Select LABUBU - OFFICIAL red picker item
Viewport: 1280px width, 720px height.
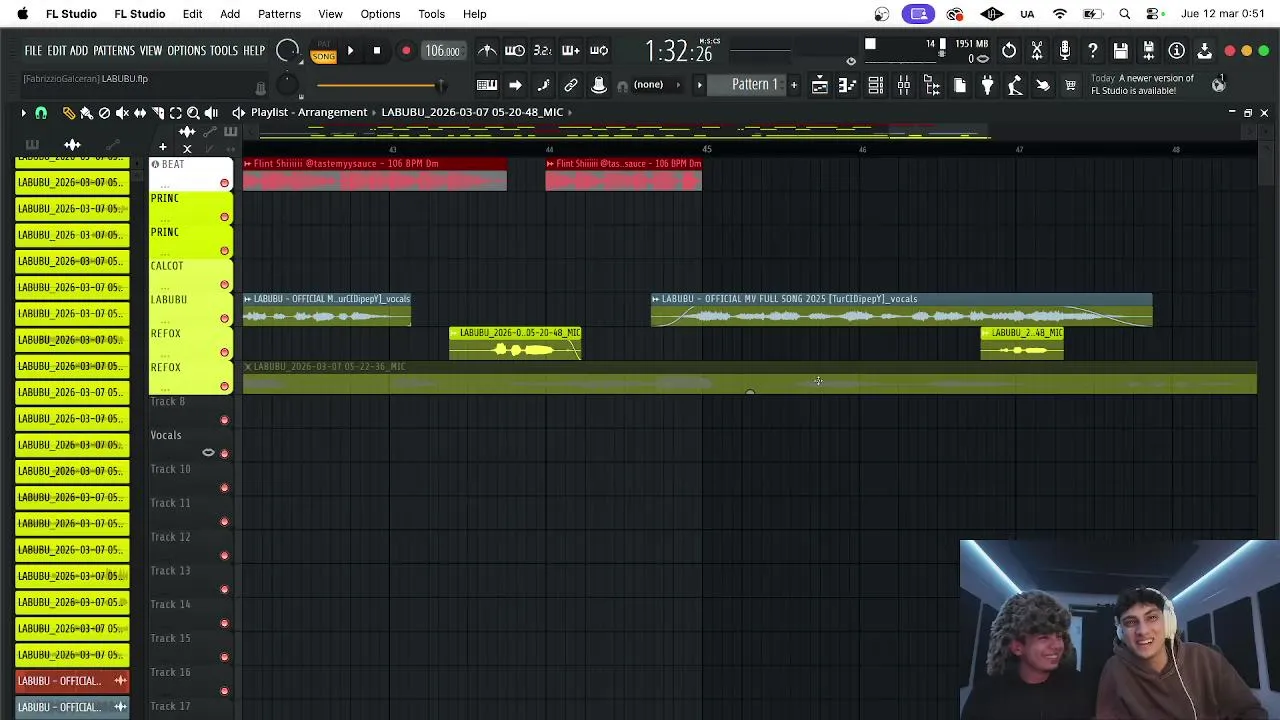point(72,681)
